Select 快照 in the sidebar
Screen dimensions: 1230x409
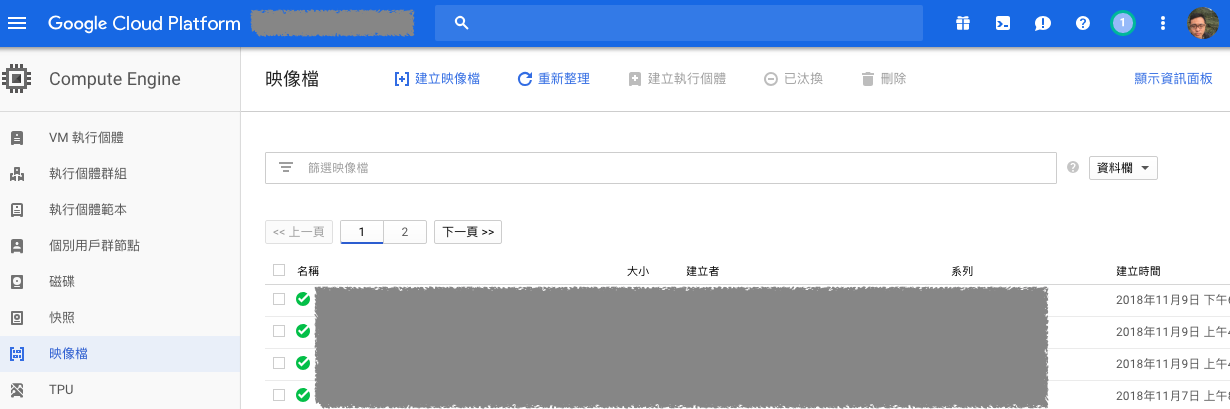(x=62, y=318)
